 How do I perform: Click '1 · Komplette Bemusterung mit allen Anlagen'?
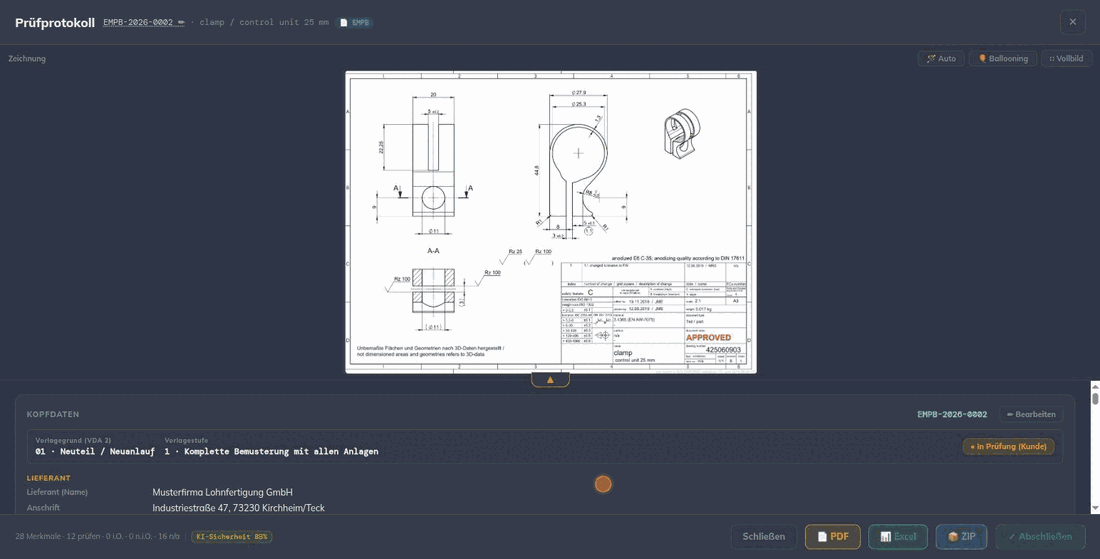click(271, 452)
